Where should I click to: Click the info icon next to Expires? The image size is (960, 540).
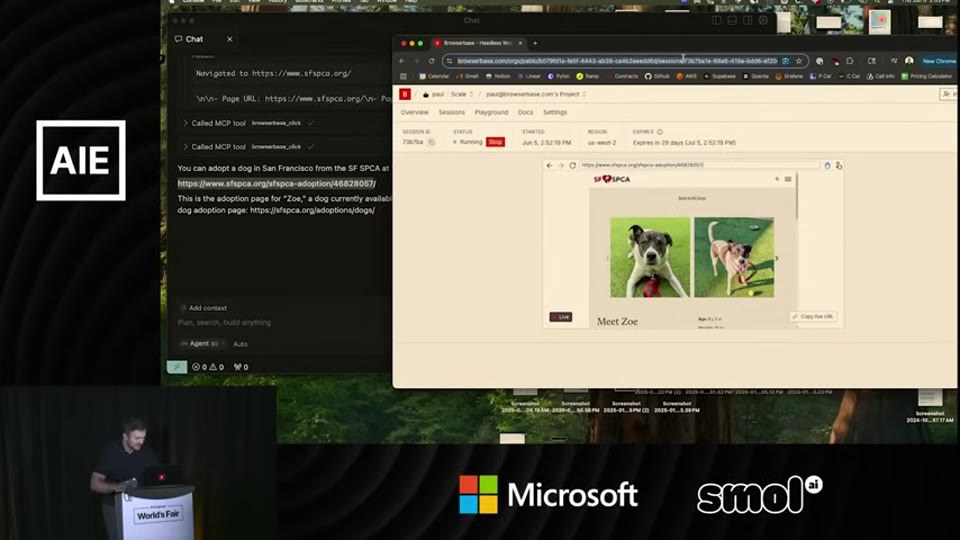(660, 132)
